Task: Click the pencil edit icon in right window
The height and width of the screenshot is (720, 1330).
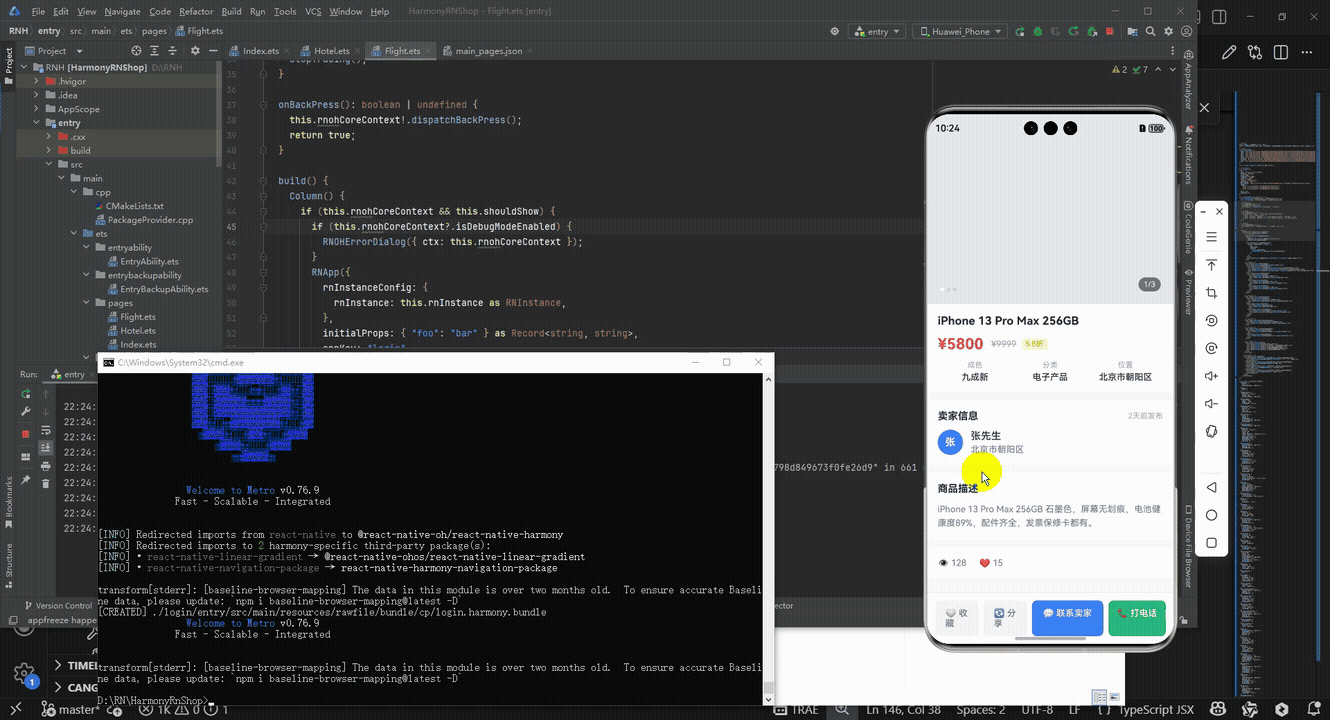Action: pyautogui.click(x=1229, y=53)
